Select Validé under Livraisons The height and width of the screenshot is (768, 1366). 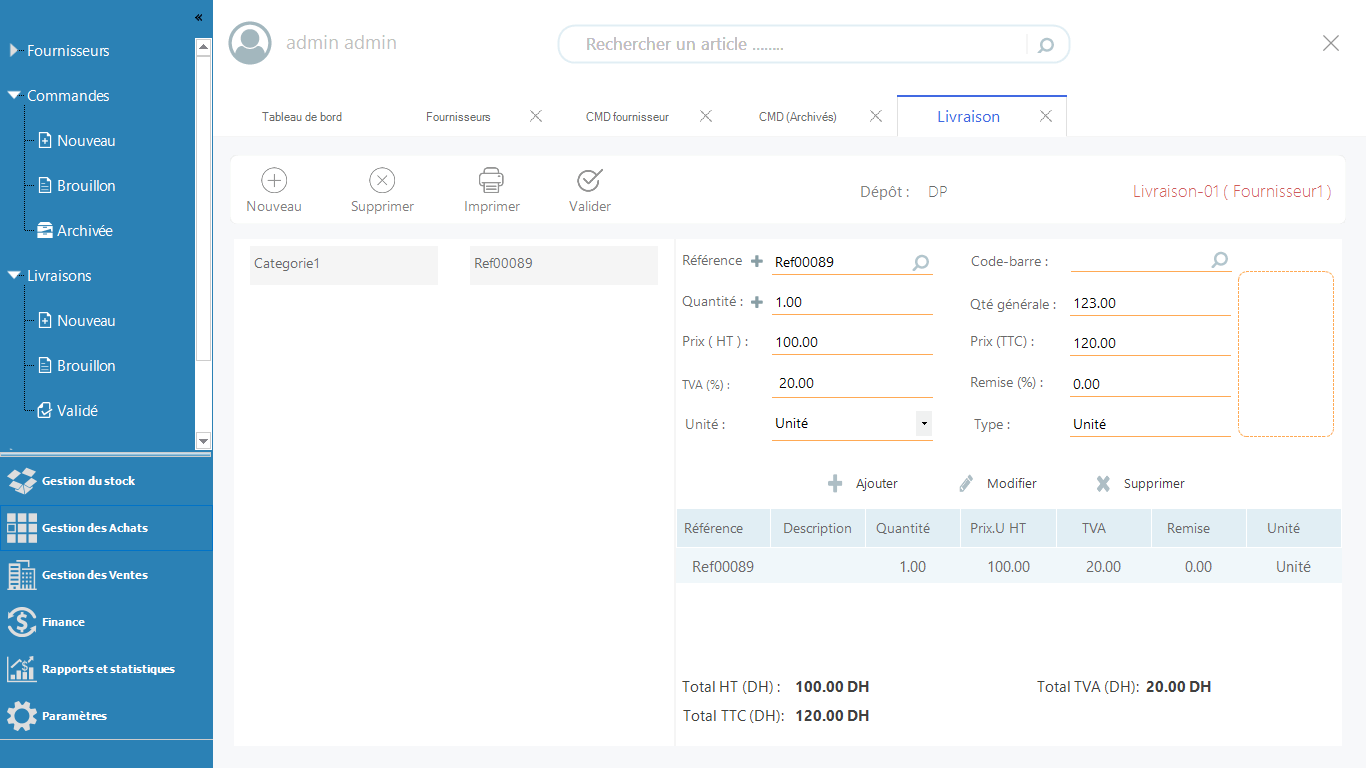[x=77, y=411]
